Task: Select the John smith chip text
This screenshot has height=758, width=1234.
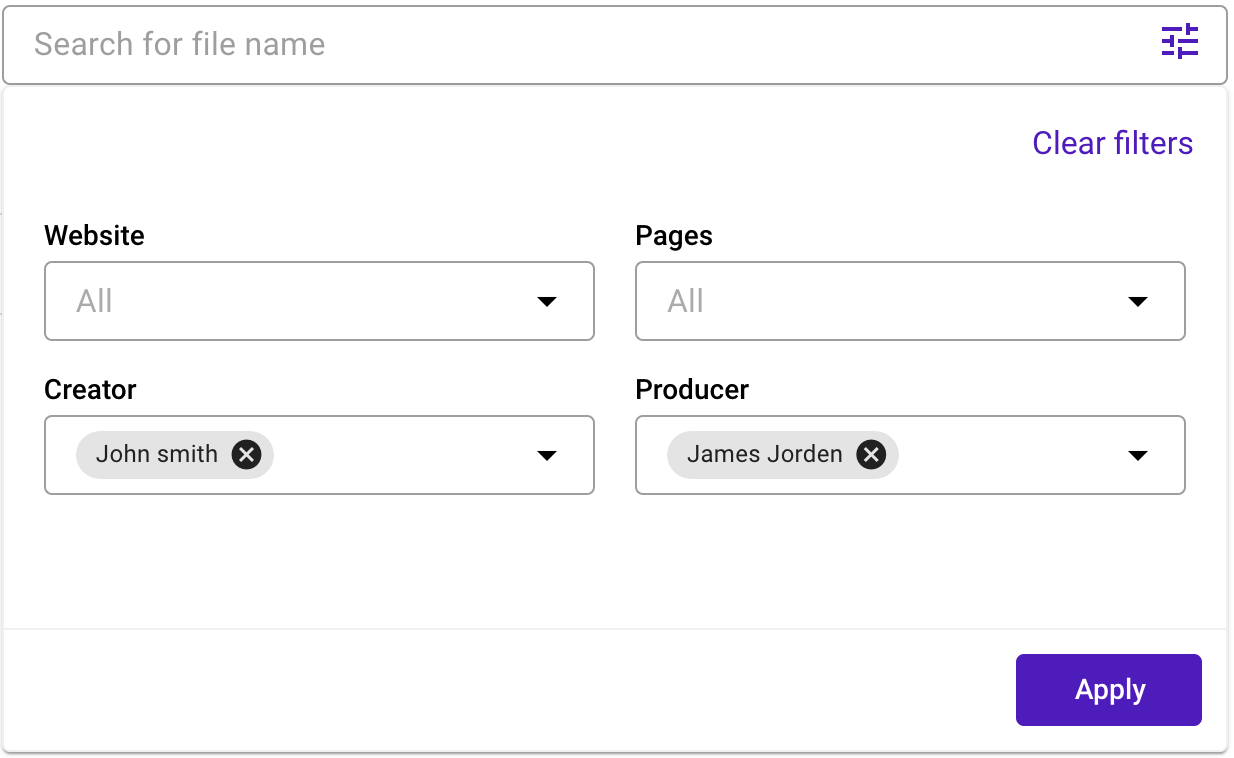Action: tap(157, 454)
